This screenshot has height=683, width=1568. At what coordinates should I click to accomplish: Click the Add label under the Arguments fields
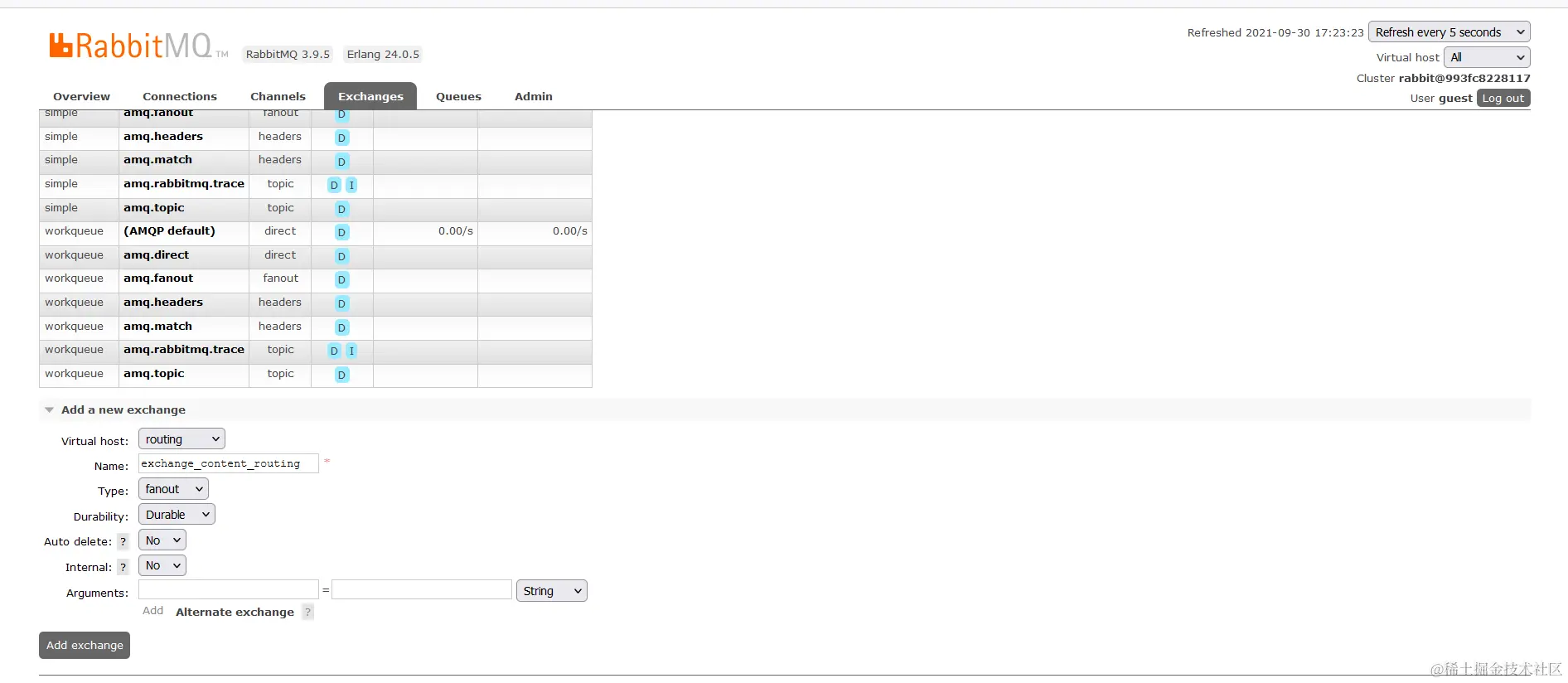(x=152, y=611)
